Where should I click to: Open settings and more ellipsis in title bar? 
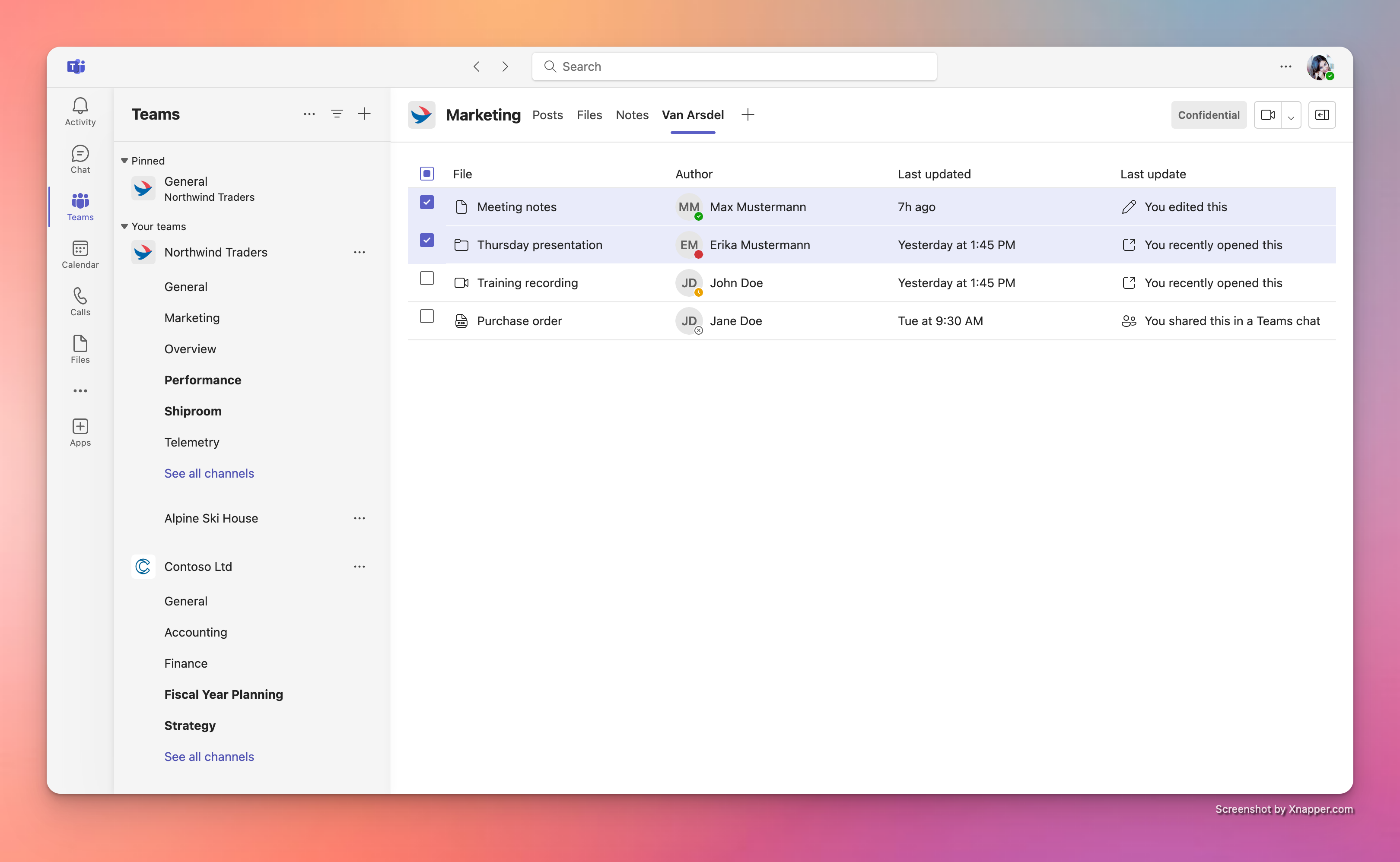point(1285,67)
